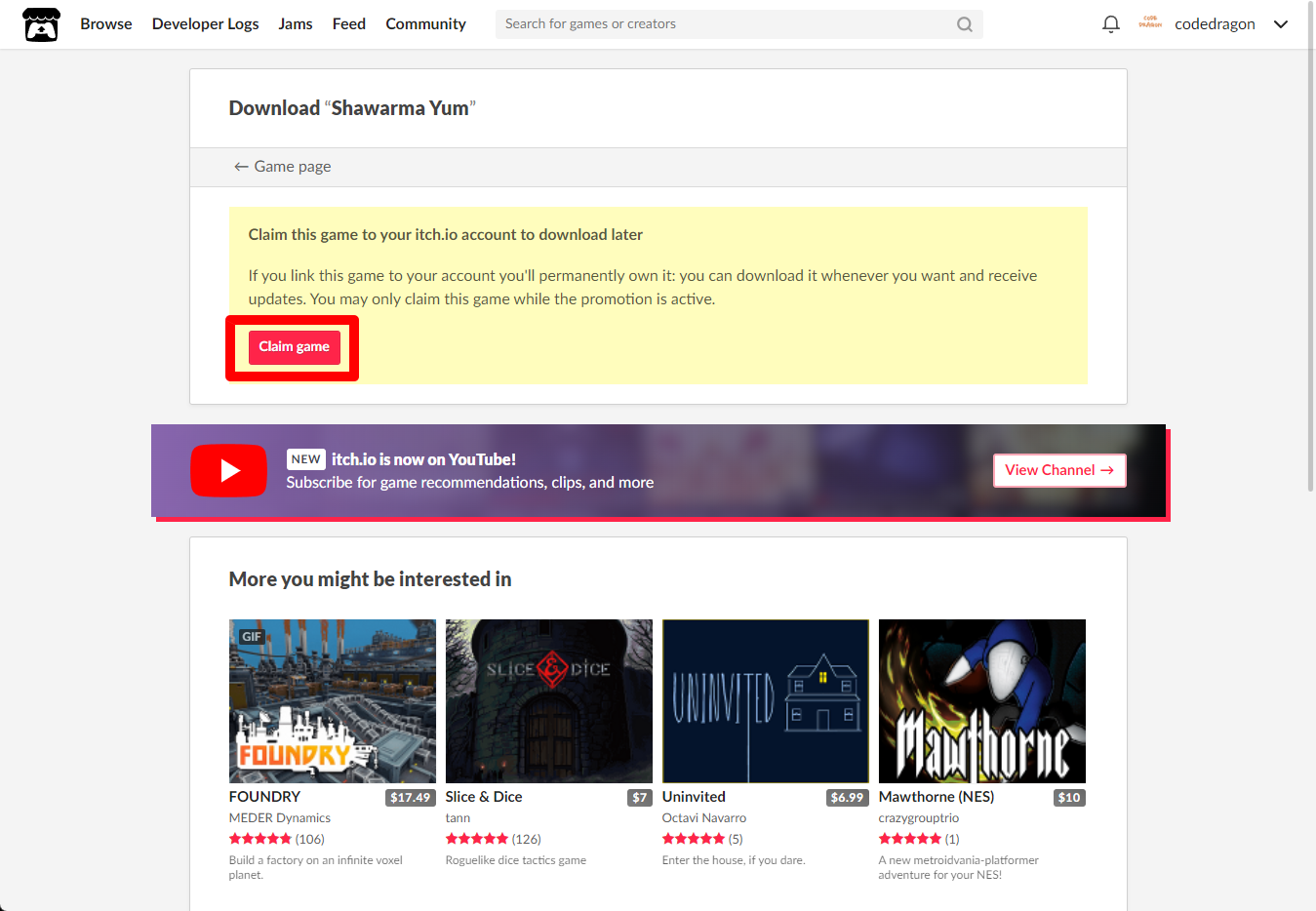Click the Claim game button
1316x911 pixels.
[294, 347]
